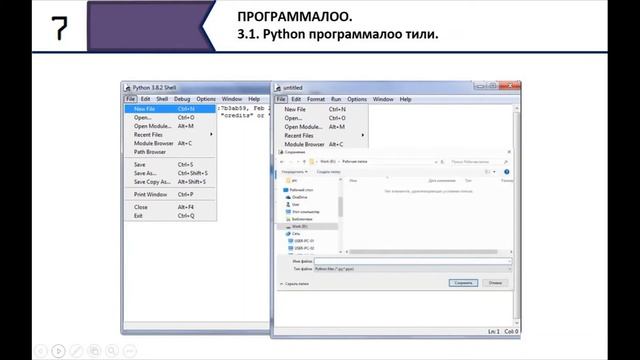Choose Path Browser in Shell File menu
This screenshot has width=640, height=360.
[x=170, y=152]
